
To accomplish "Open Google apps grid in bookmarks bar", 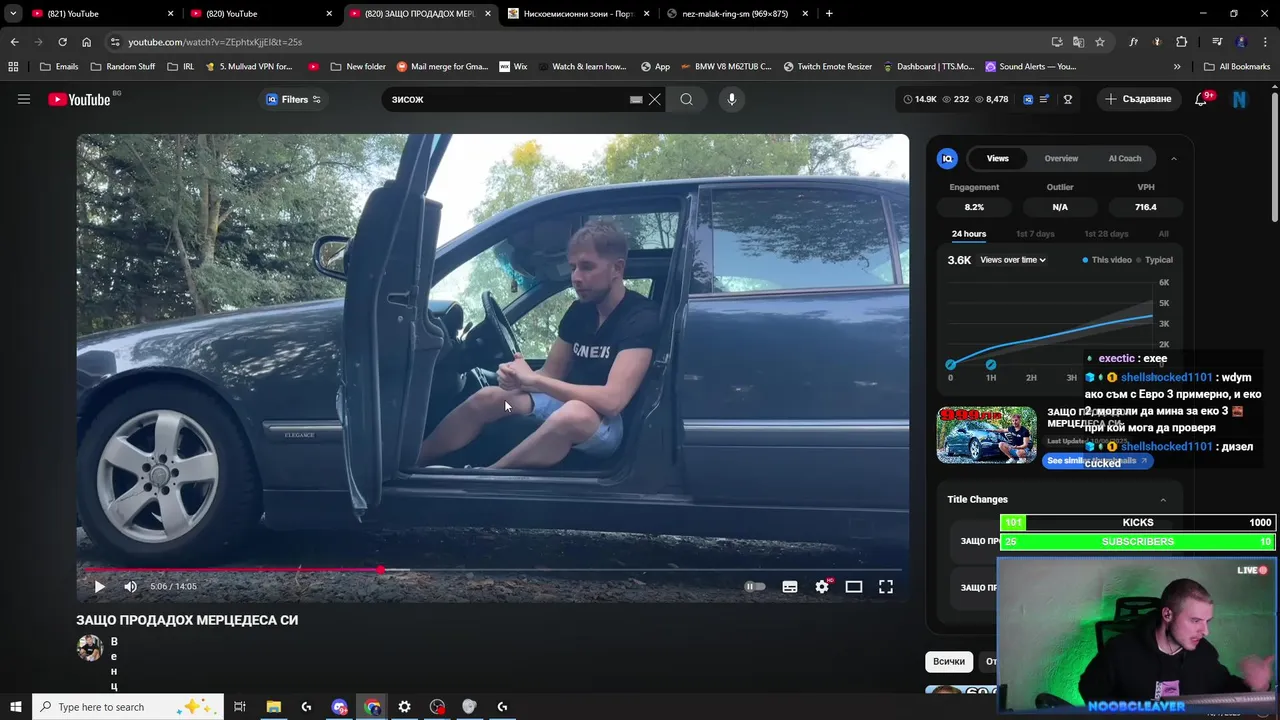I will 13,67.
